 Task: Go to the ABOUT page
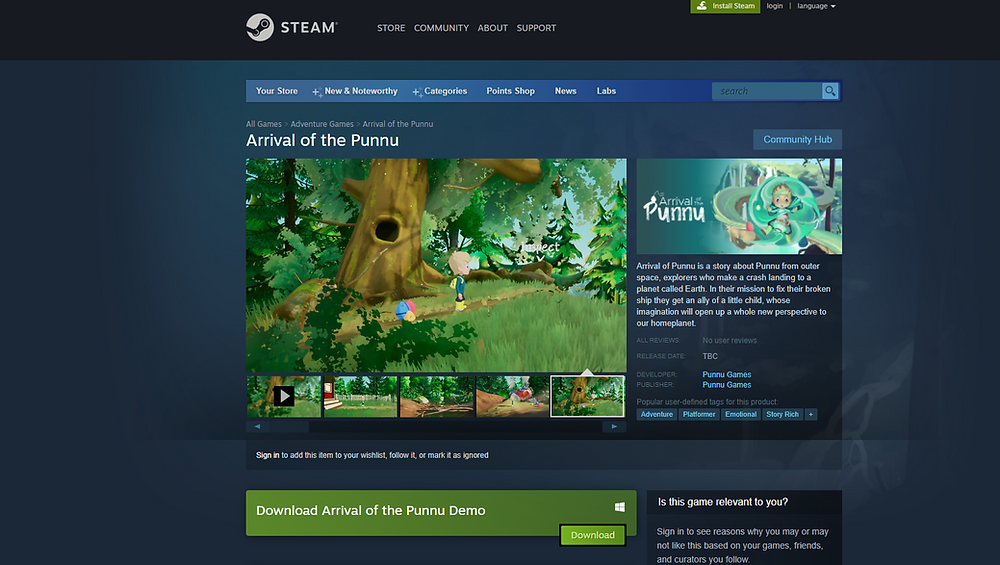tap(493, 28)
